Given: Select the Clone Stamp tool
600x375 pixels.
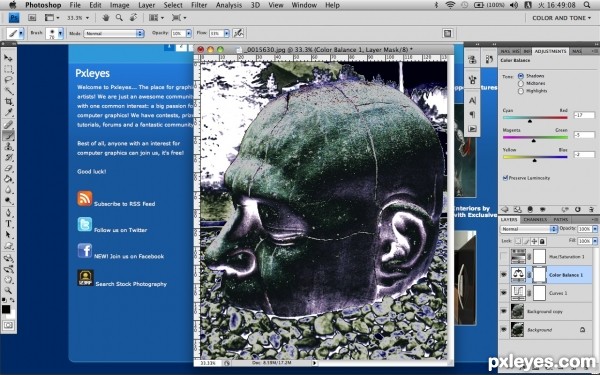Looking at the screenshot, I should (x=8, y=146).
